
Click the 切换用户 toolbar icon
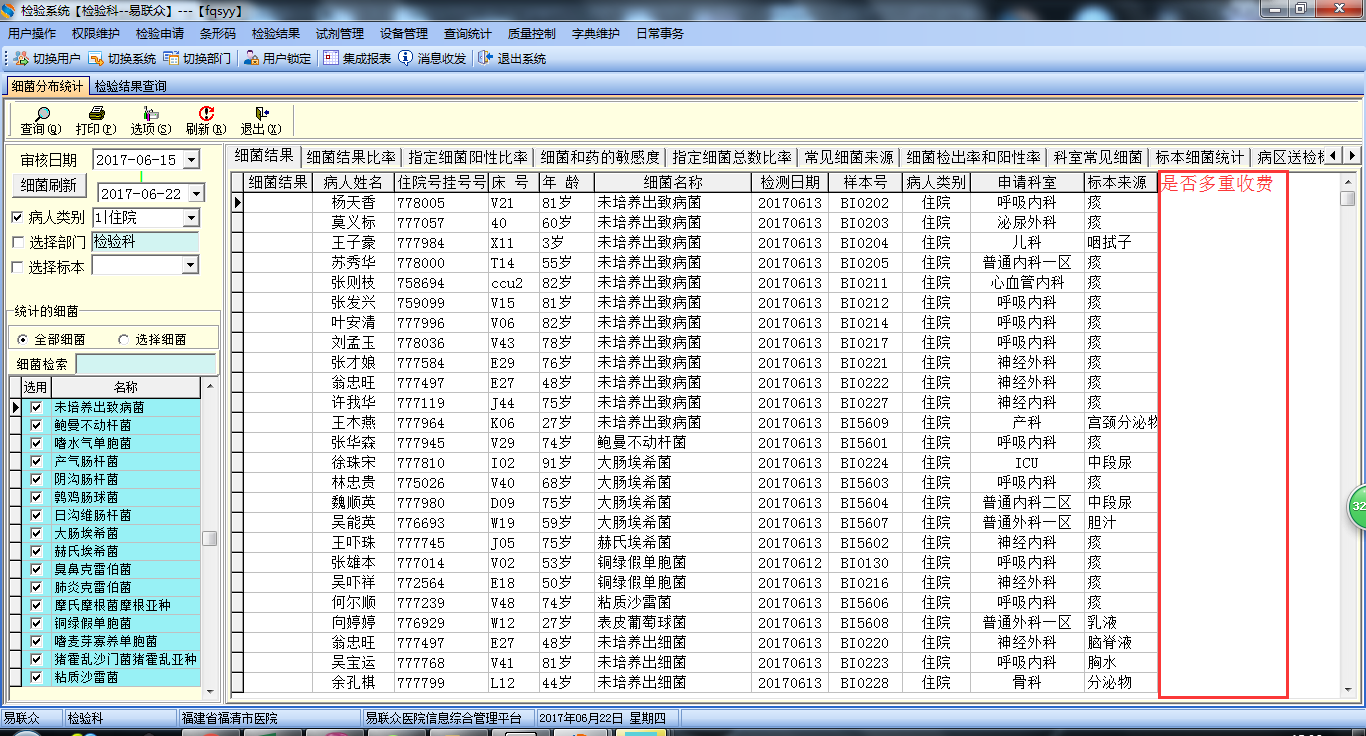pos(21,58)
